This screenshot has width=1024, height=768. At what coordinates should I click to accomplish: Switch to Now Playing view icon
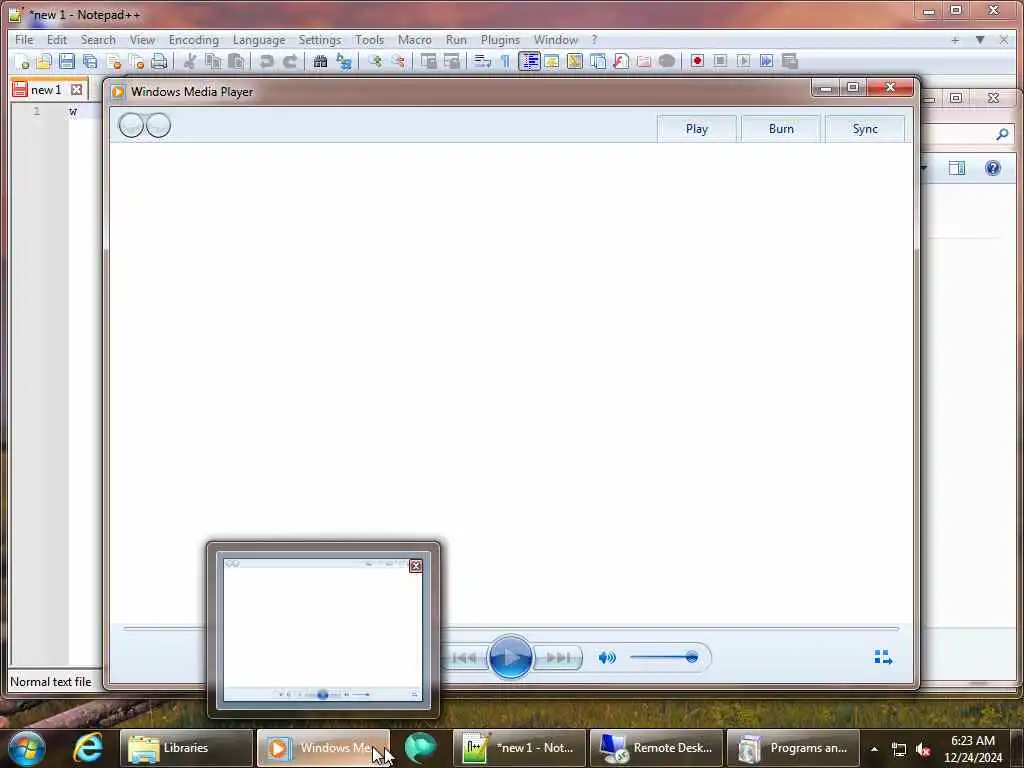[883, 657]
